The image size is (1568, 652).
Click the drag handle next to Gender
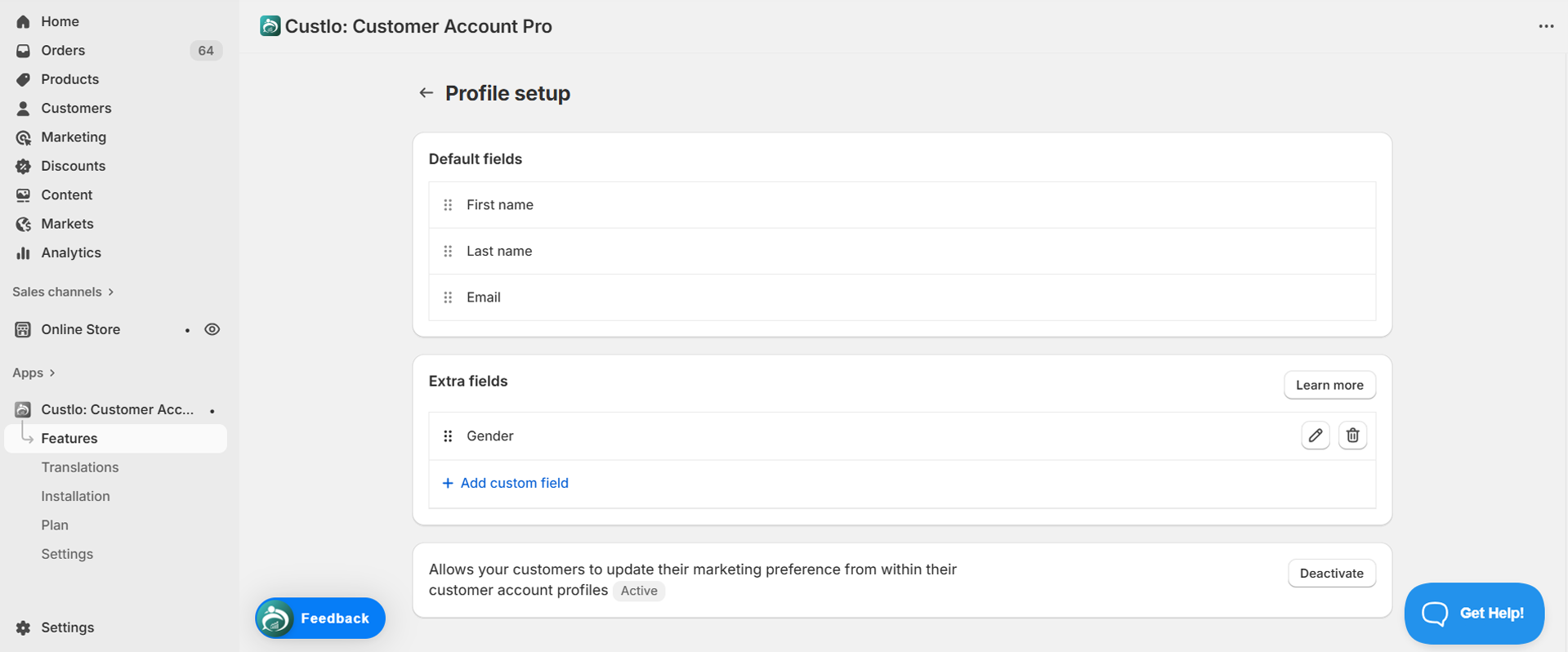point(448,436)
